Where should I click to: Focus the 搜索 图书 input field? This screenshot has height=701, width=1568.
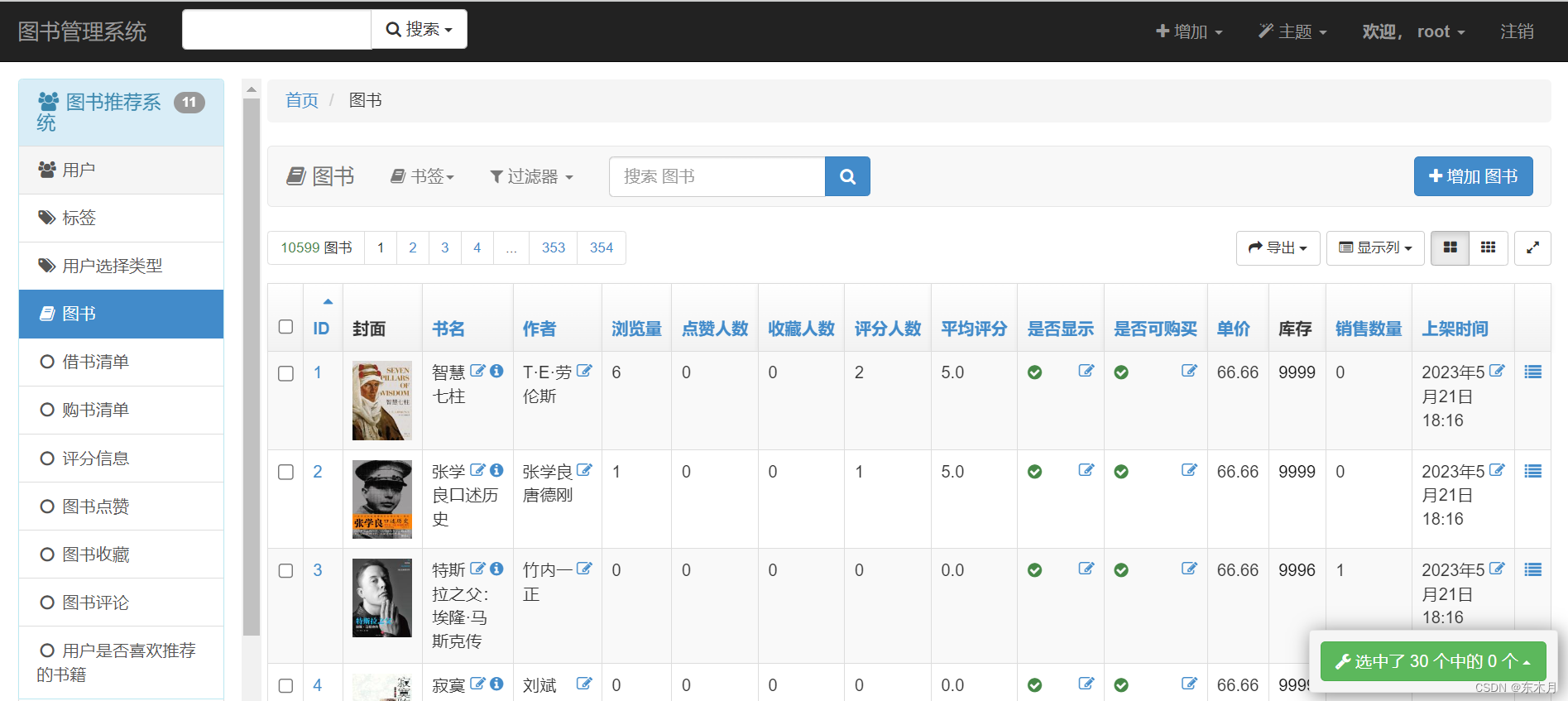point(717,176)
